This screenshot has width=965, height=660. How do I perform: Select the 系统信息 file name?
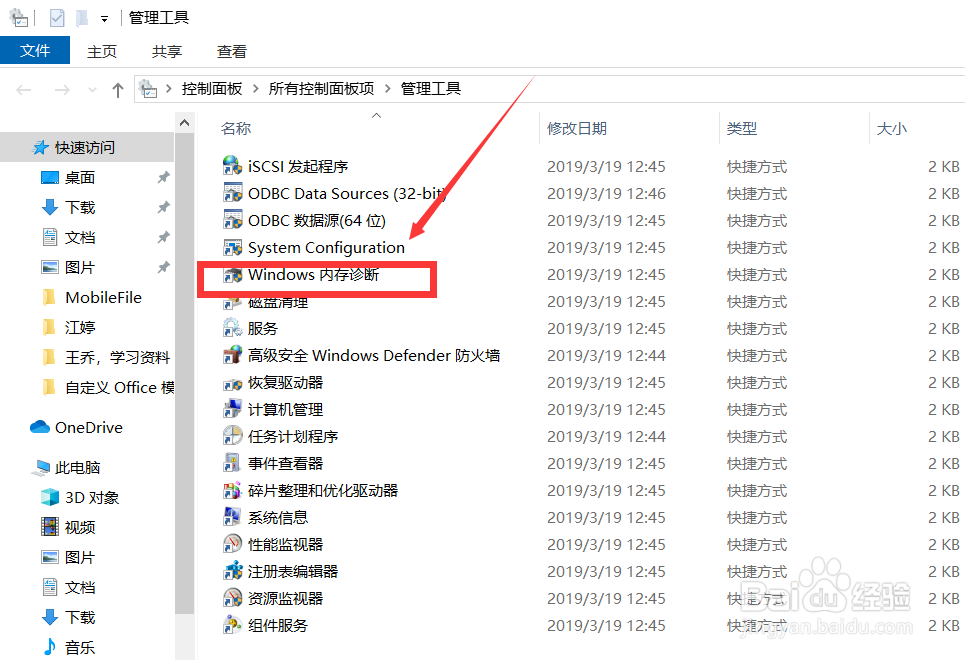tap(278, 518)
